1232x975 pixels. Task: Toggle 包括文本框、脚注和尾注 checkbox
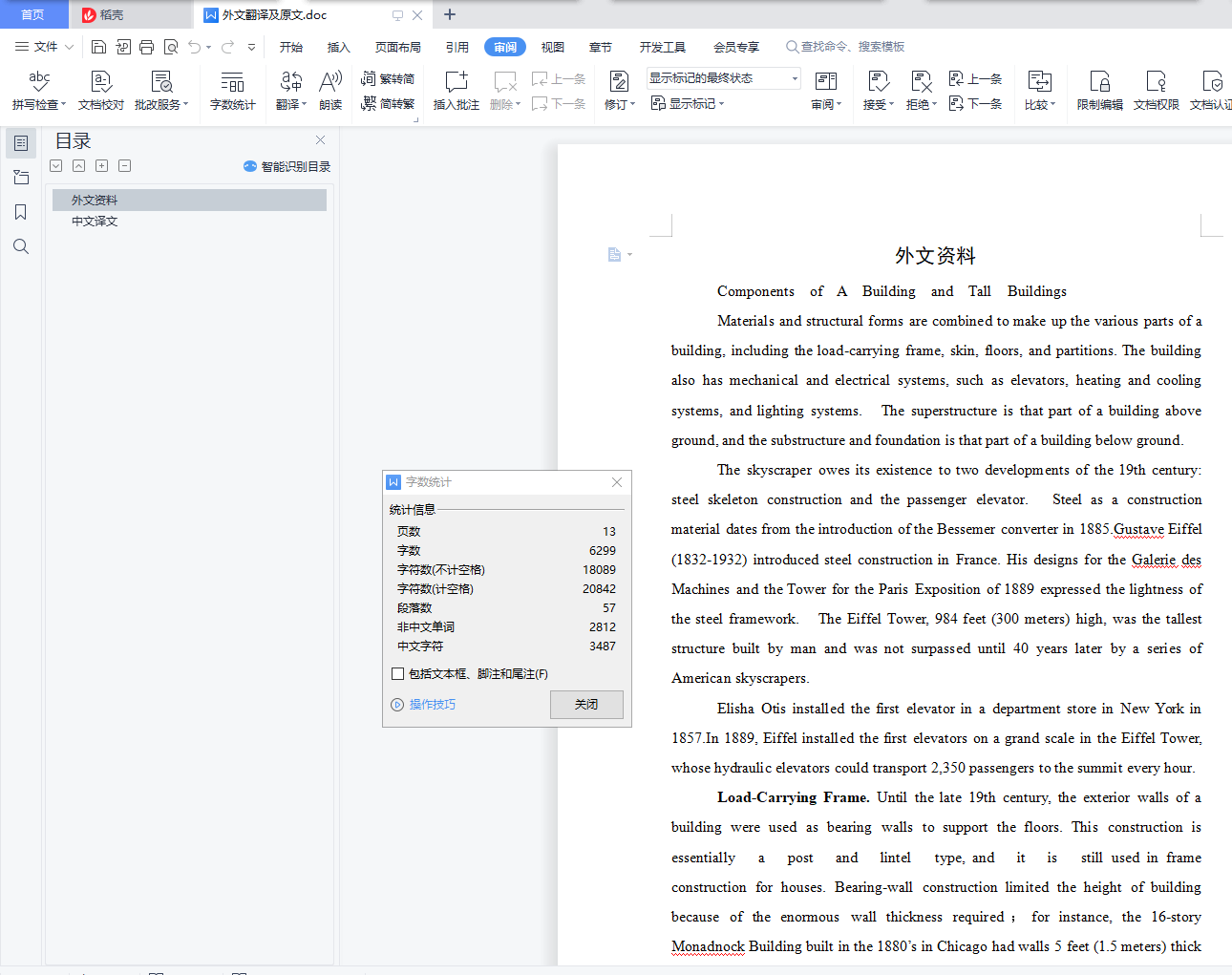[x=398, y=674]
